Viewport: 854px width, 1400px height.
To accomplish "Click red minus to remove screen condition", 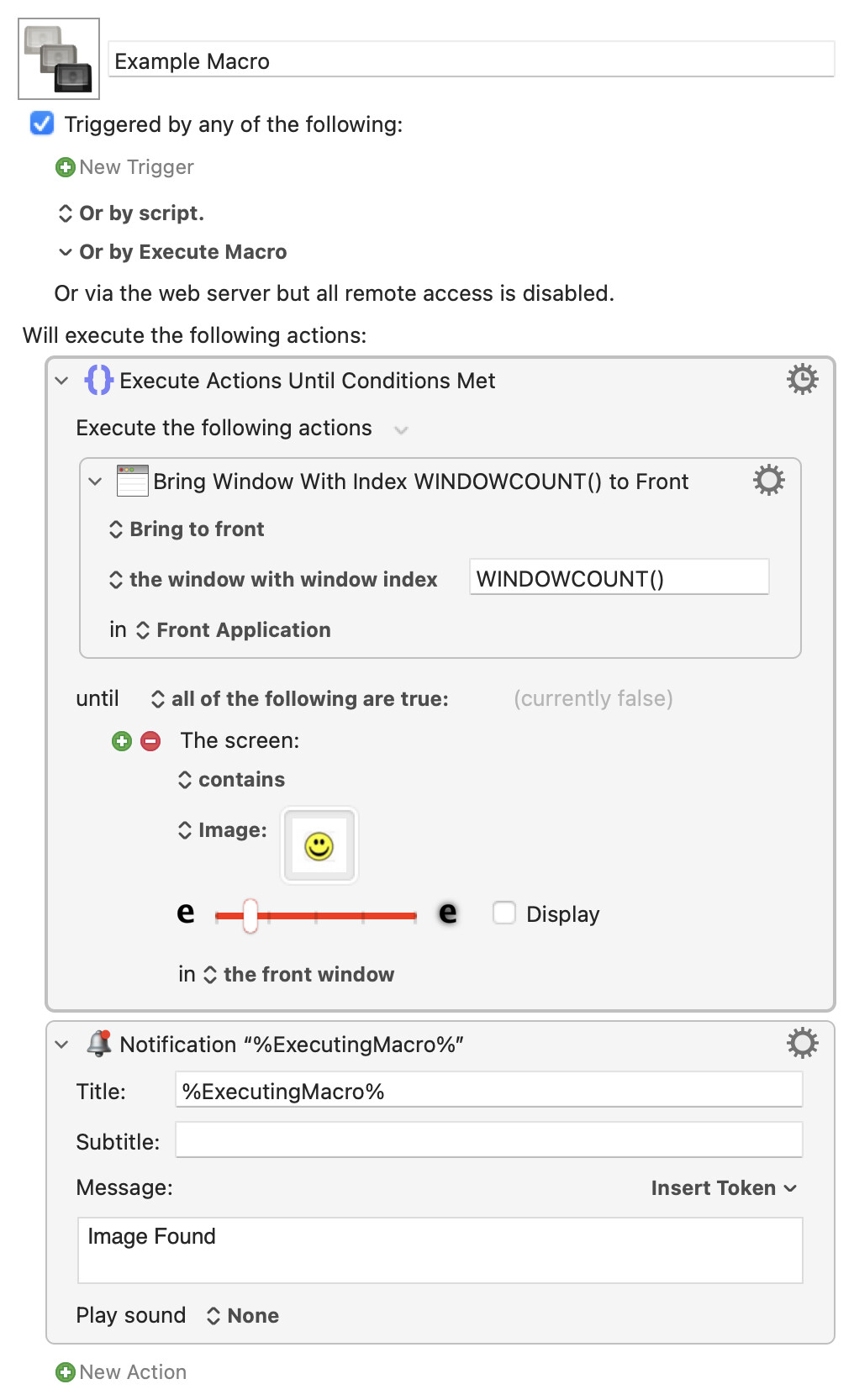I will point(150,741).
